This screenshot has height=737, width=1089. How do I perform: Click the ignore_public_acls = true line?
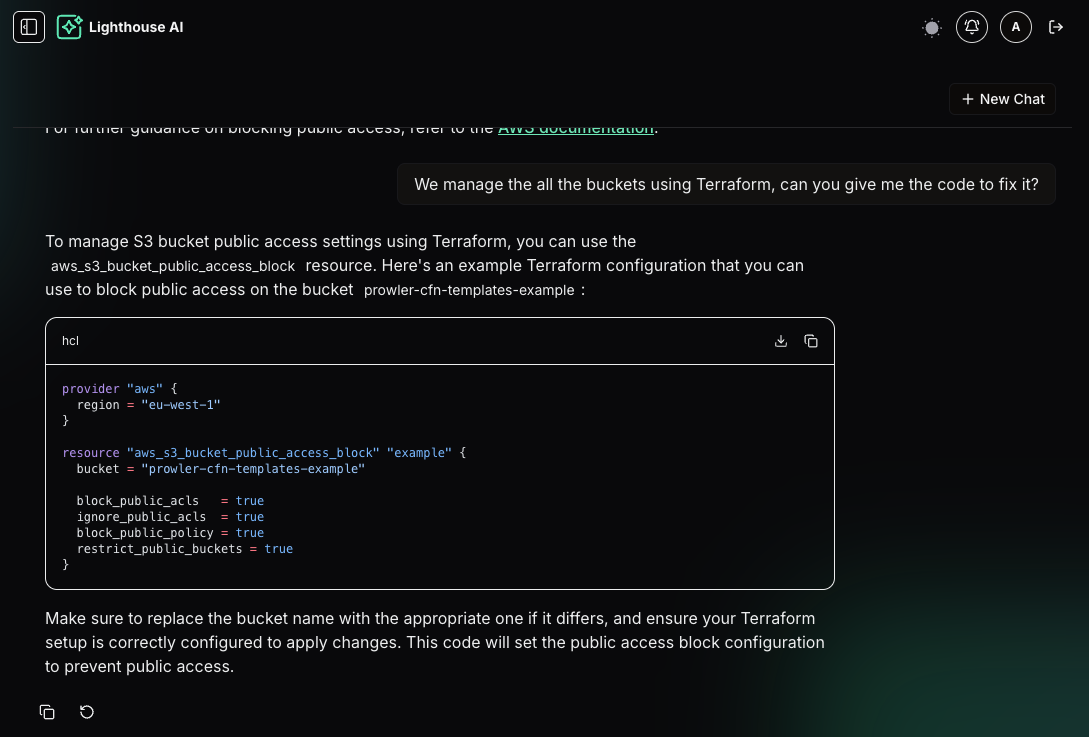pos(170,517)
